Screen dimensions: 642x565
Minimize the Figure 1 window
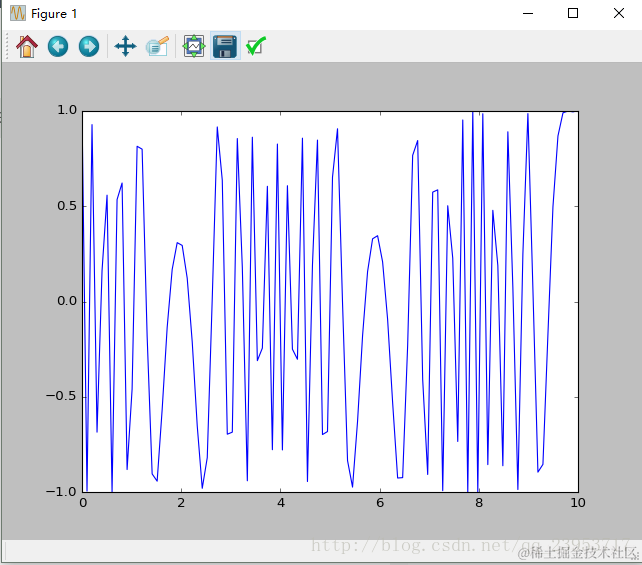(x=528, y=14)
